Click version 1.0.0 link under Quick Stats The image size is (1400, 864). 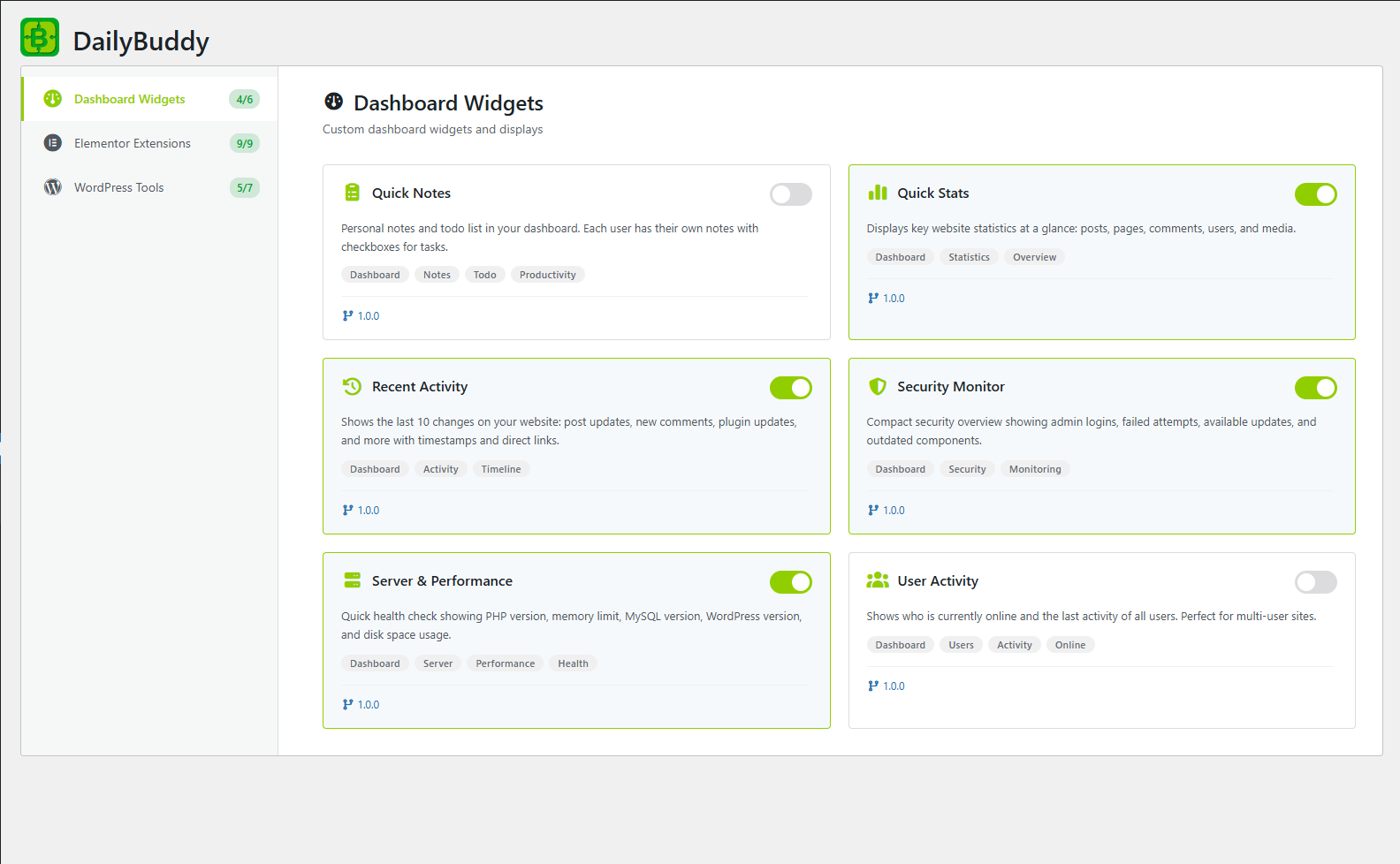(893, 299)
